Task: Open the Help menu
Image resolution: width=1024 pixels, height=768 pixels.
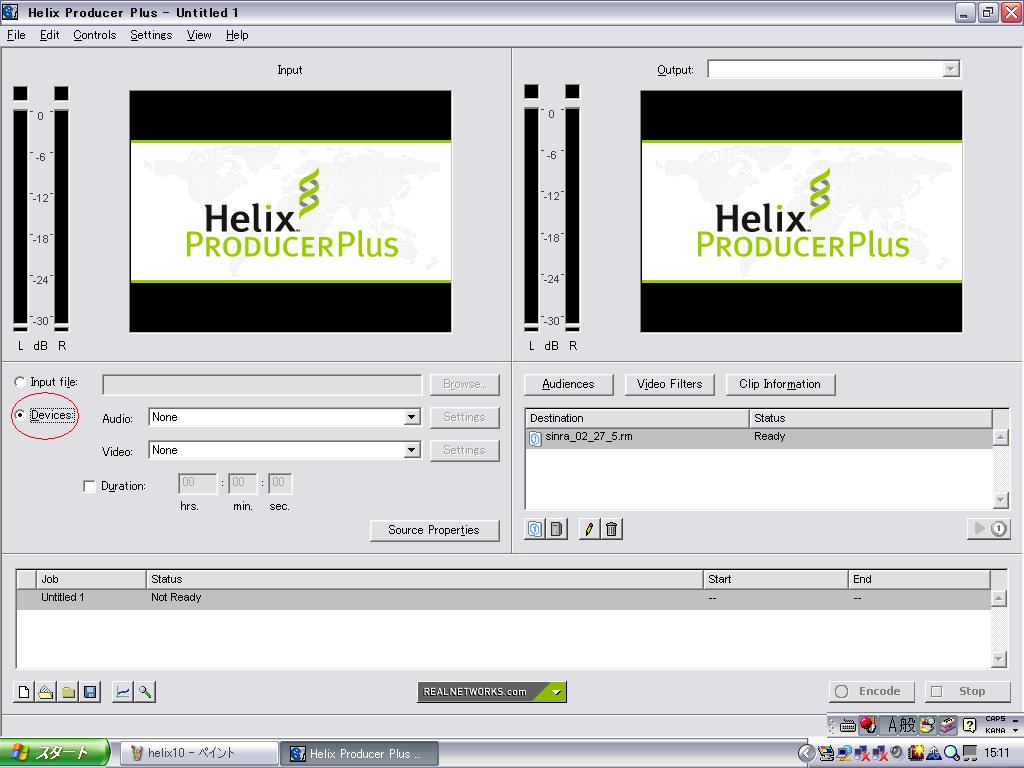Action: click(x=237, y=35)
